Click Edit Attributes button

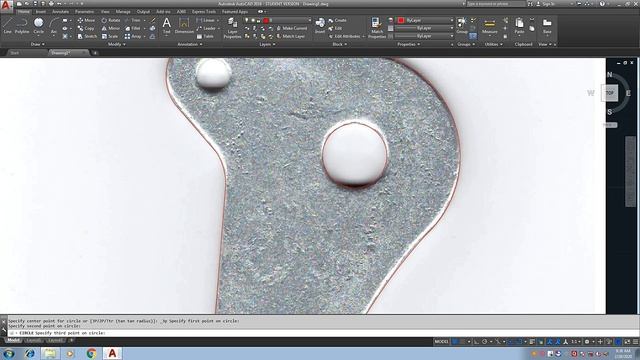point(344,36)
